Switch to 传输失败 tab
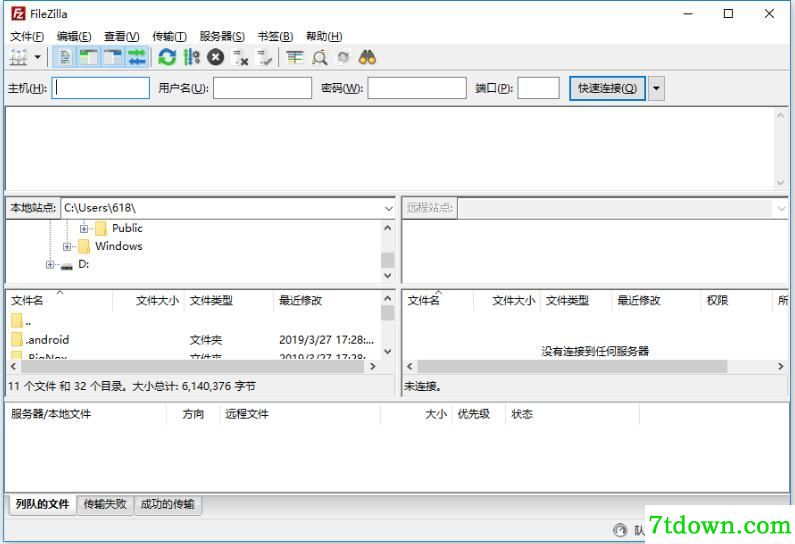 pos(105,504)
